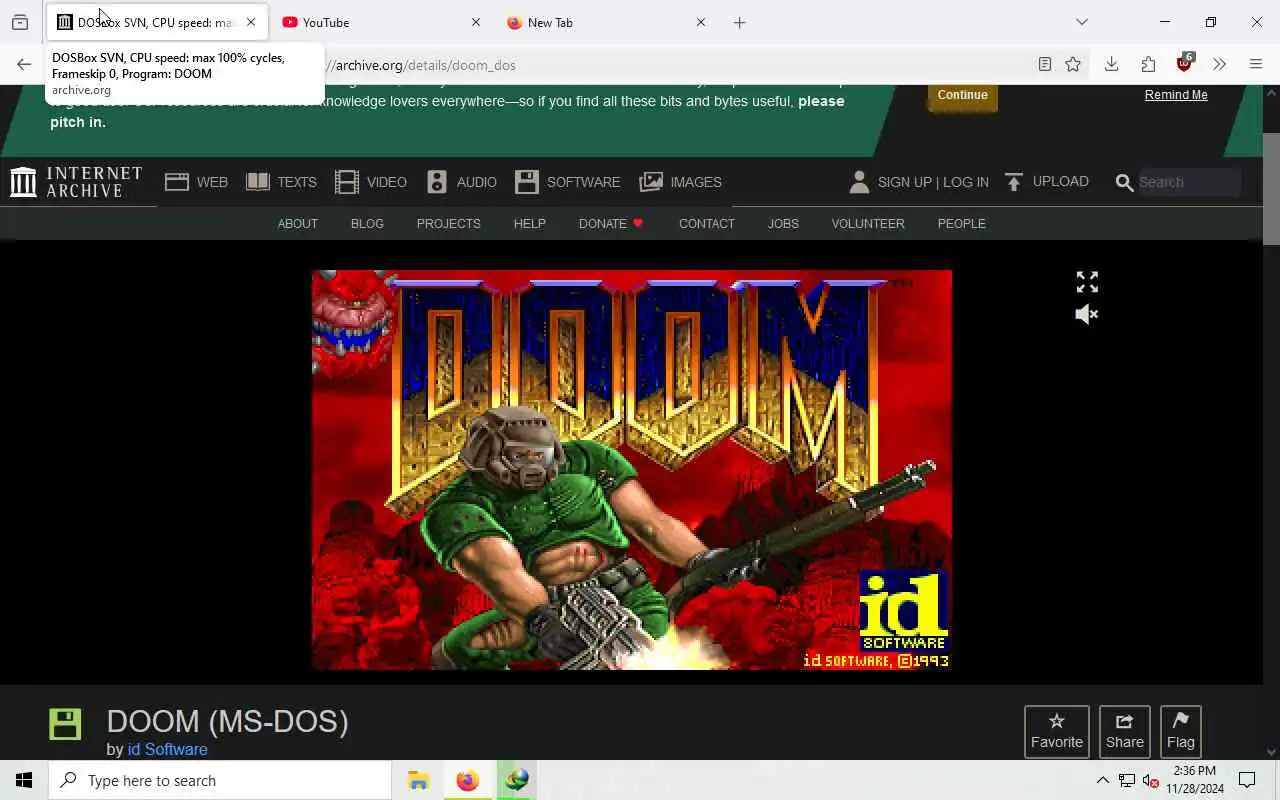Close the DOSBox SVN tab
1280x800 pixels.
[251, 22]
